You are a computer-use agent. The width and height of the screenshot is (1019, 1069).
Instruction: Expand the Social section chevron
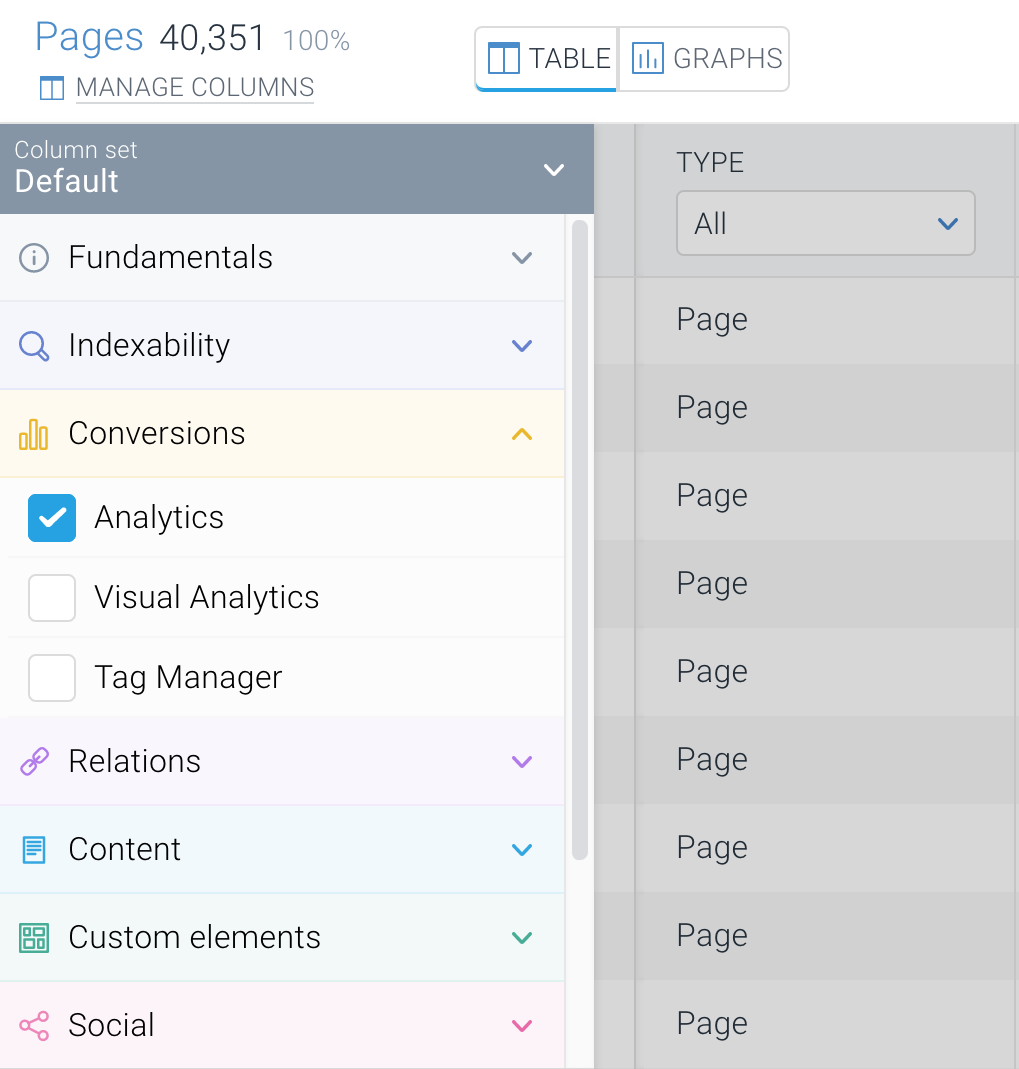pos(522,1026)
